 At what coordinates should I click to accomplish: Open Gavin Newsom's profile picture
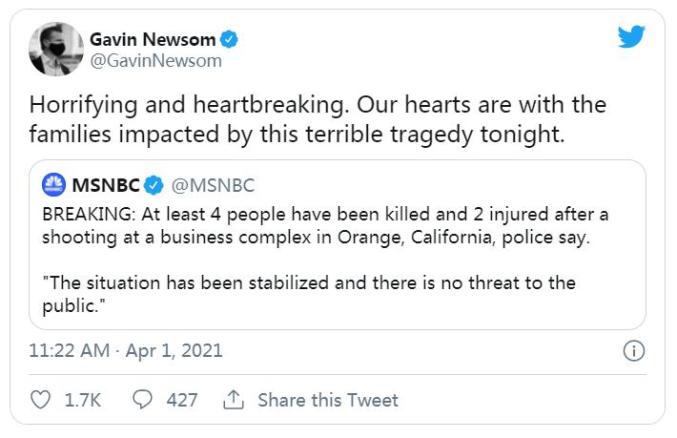tap(54, 49)
